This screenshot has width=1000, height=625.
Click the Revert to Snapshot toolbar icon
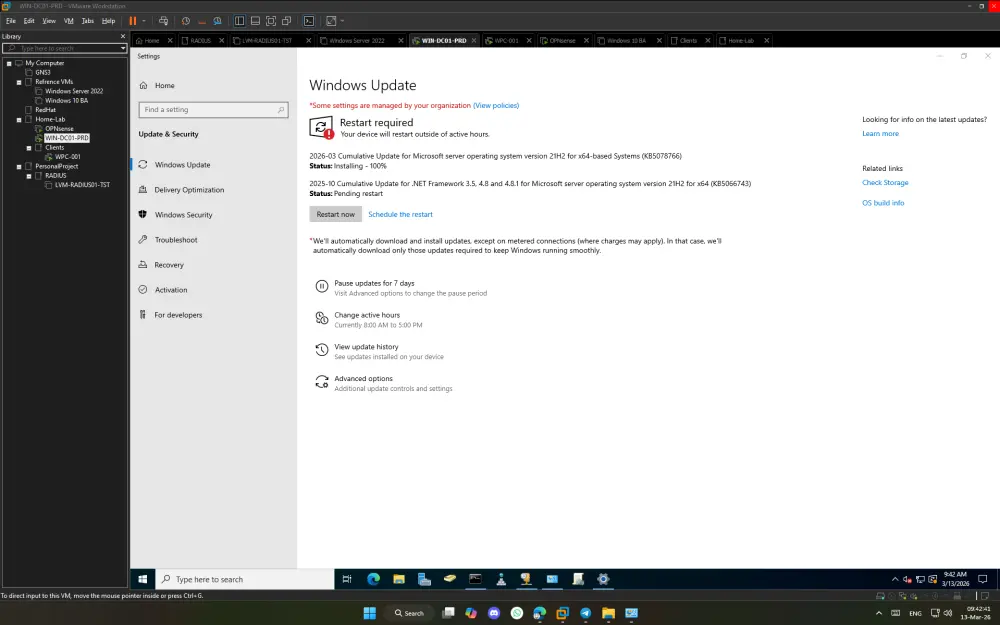[x=202, y=21]
